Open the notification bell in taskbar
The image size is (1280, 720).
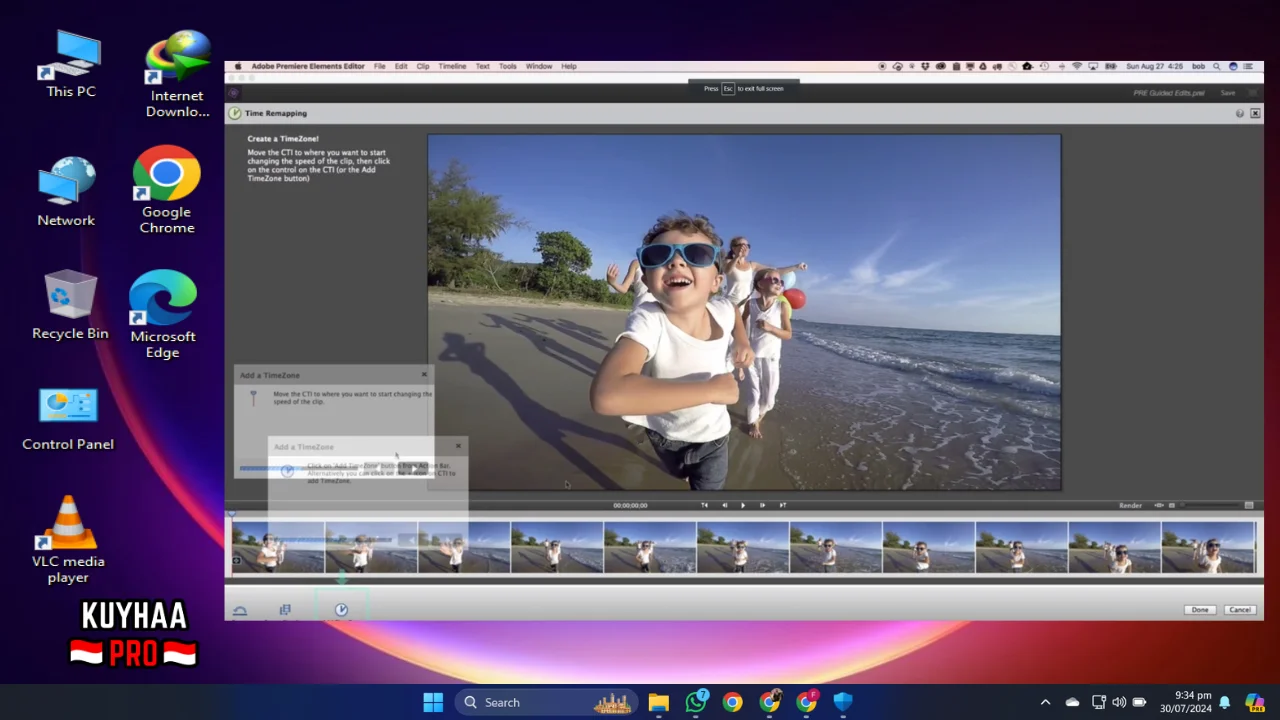coord(1224,702)
